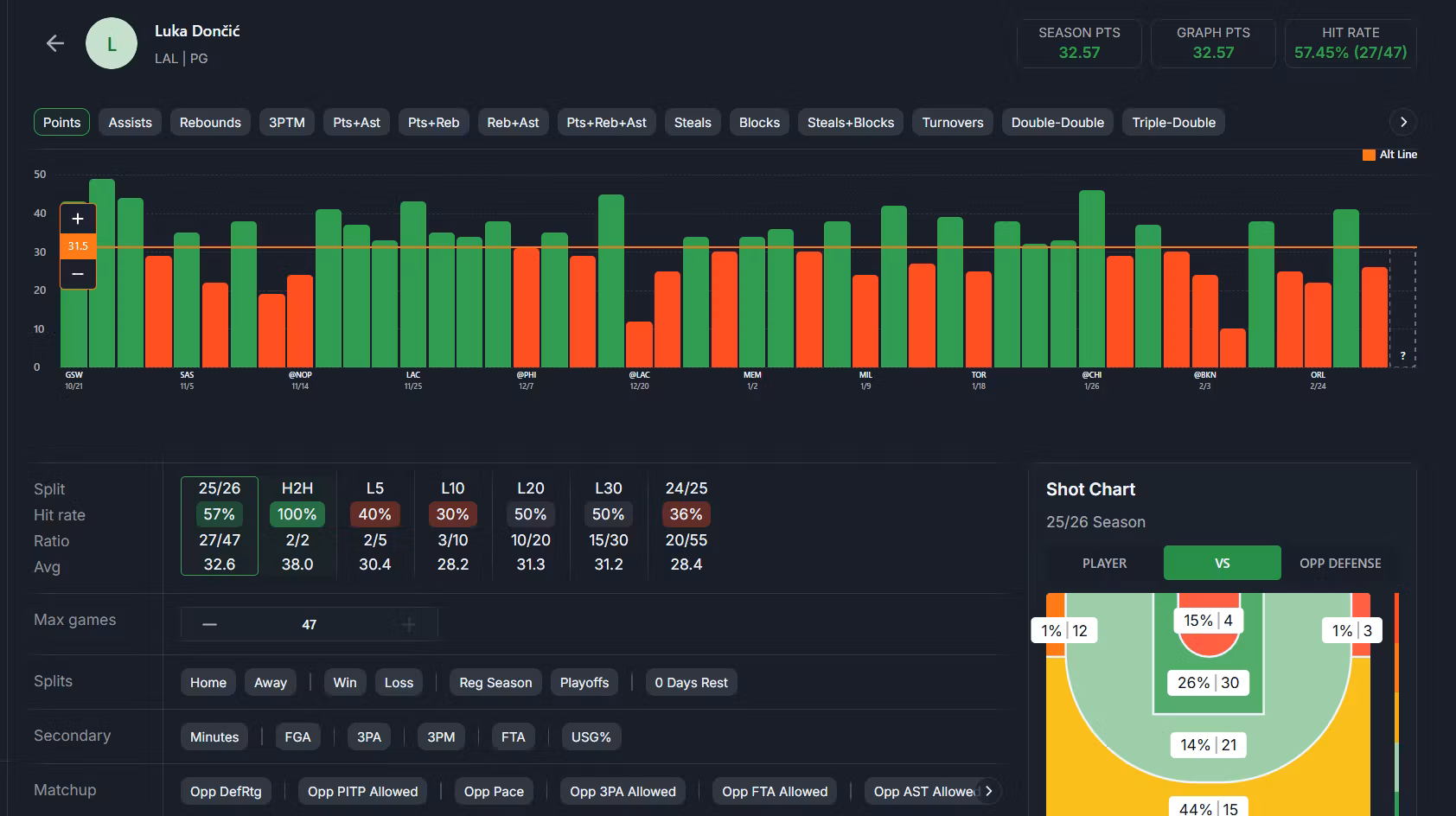This screenshot has height=816, width=1456.
Task: Click the USG% secondary stat button
Action: [591, 737]
